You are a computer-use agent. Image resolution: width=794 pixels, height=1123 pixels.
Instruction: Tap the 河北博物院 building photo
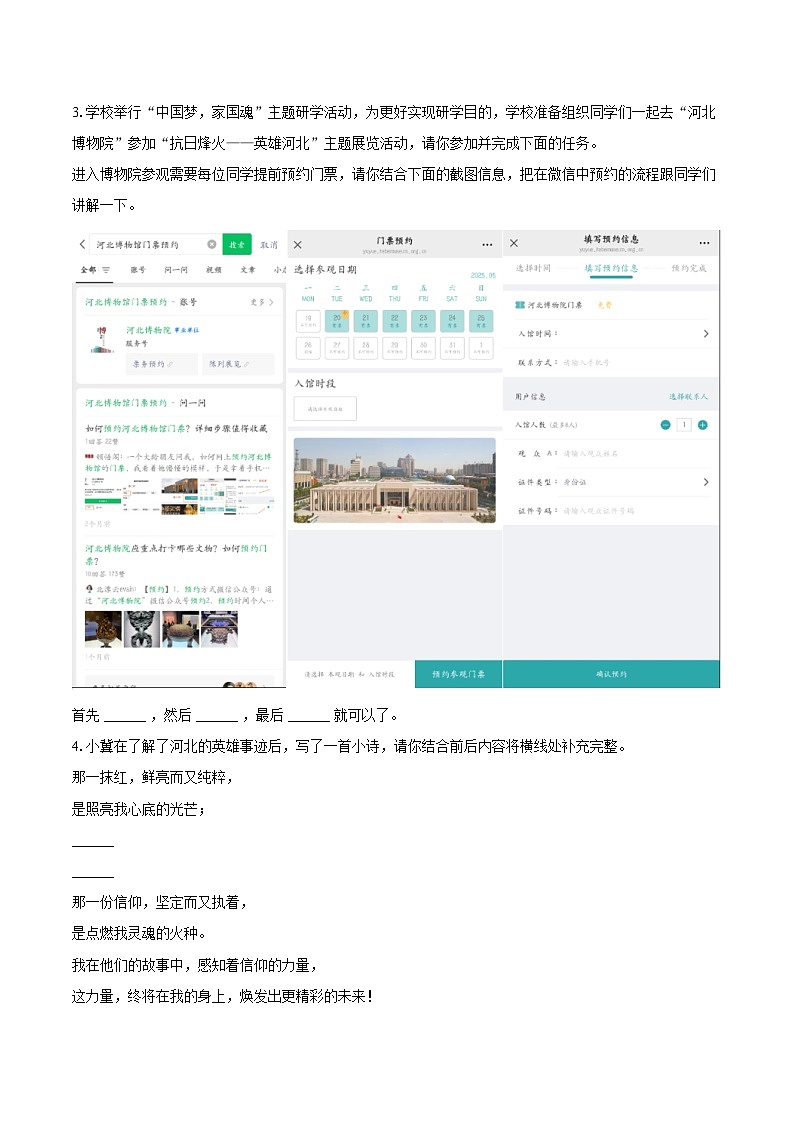(394, 480)
